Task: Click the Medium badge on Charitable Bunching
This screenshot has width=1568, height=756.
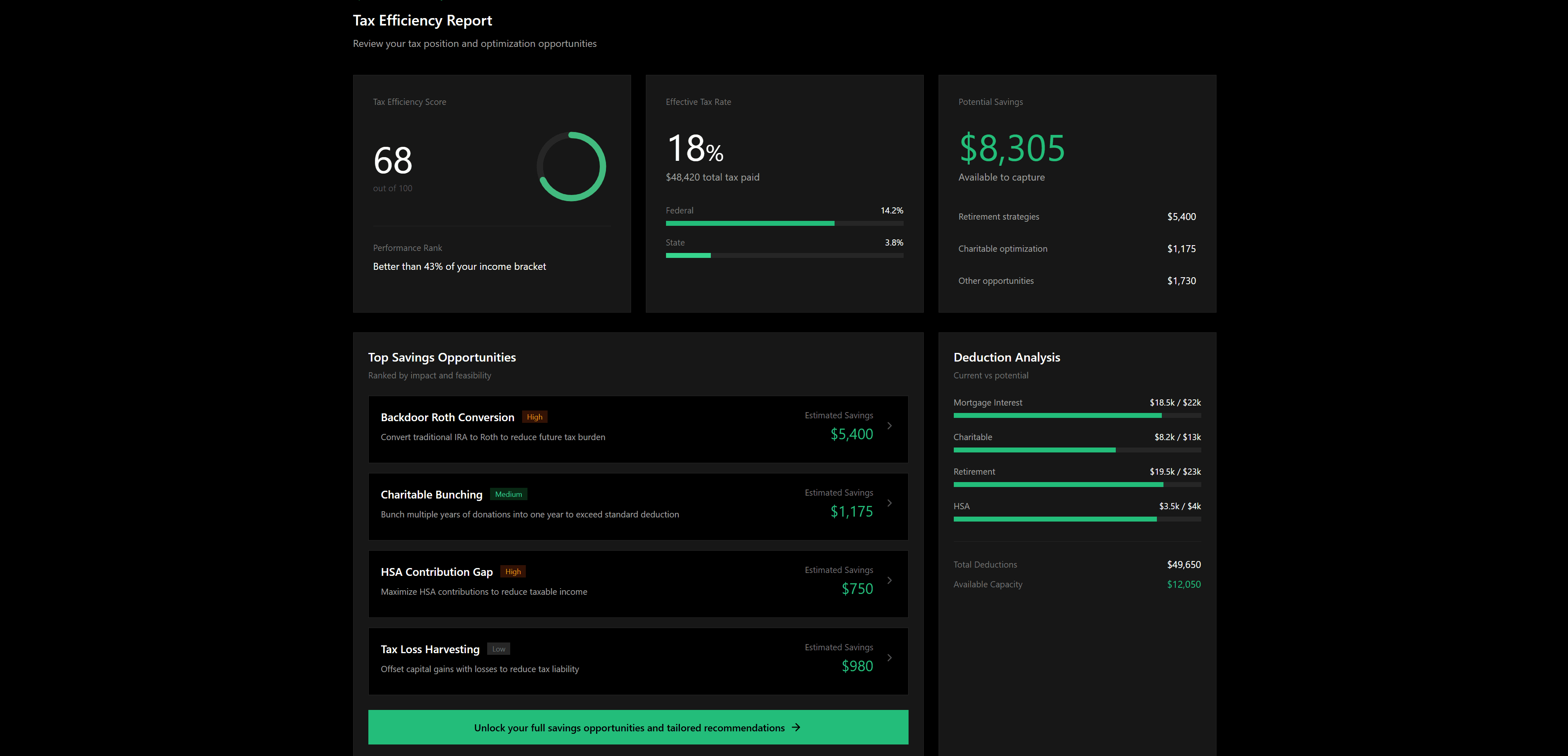Action: point(508,495)
